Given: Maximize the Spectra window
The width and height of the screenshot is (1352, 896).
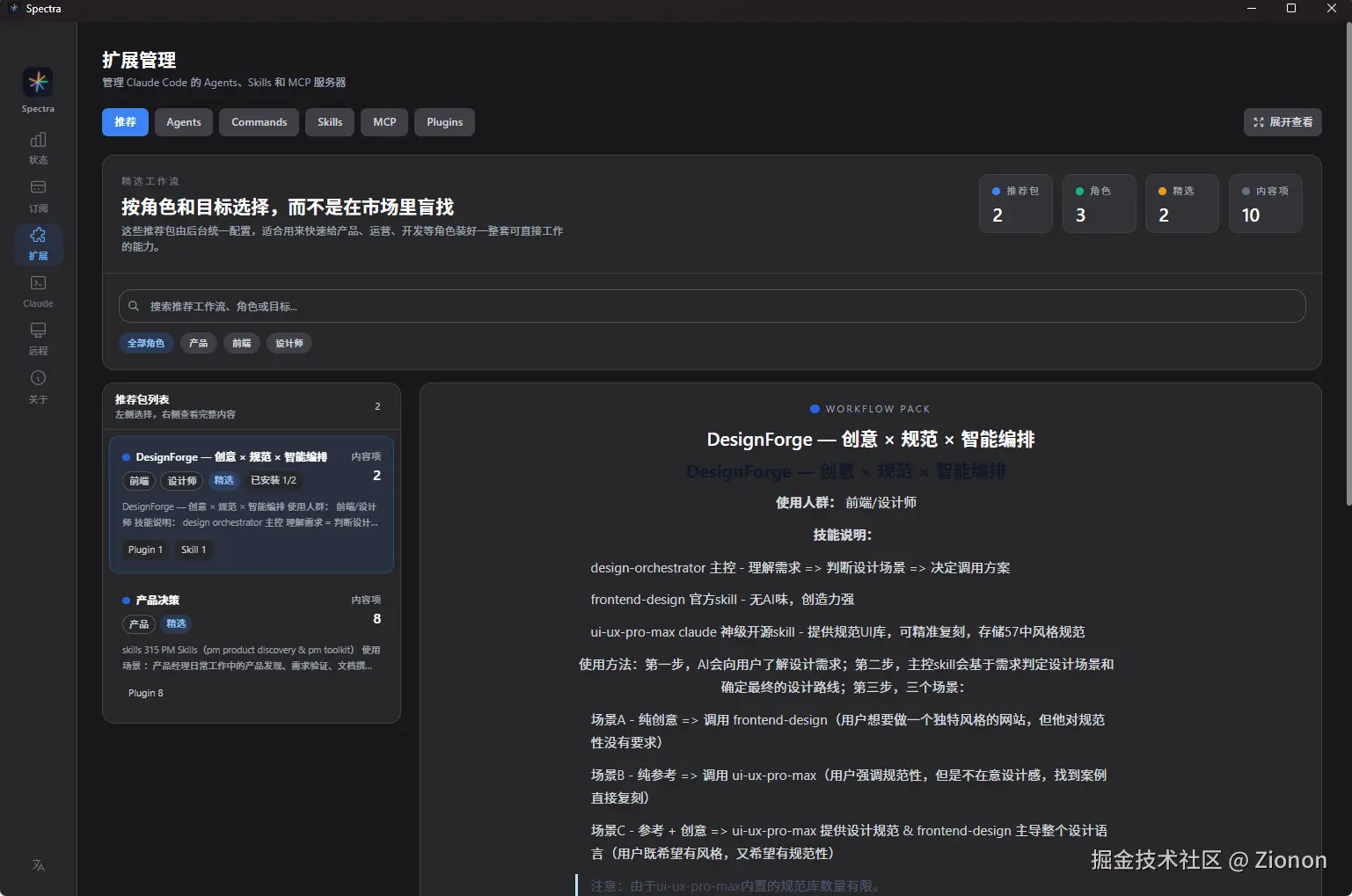Looking at the screenshot, I should 1291,8.
